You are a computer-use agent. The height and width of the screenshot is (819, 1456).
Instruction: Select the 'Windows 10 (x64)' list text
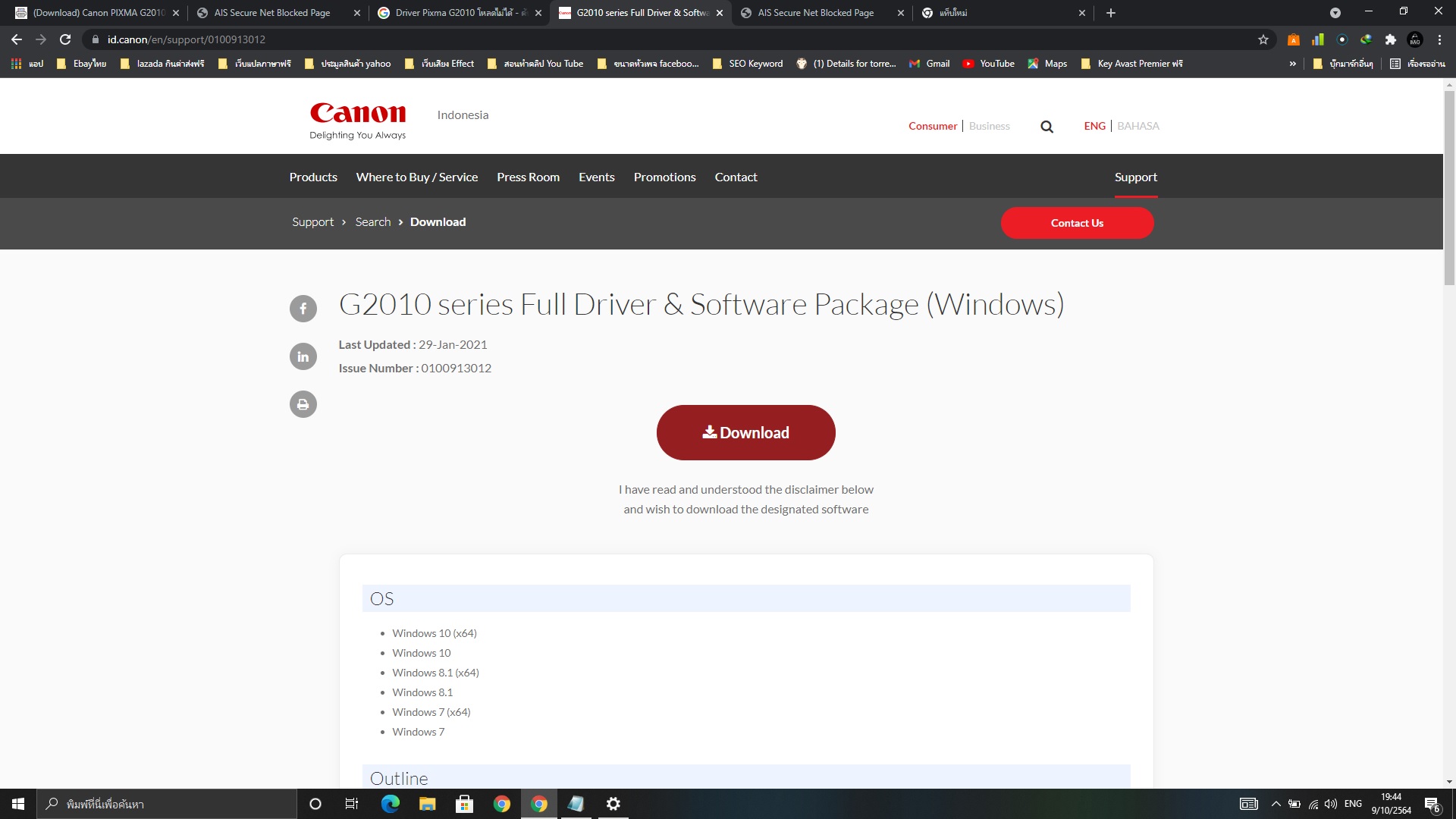[435, 633]
